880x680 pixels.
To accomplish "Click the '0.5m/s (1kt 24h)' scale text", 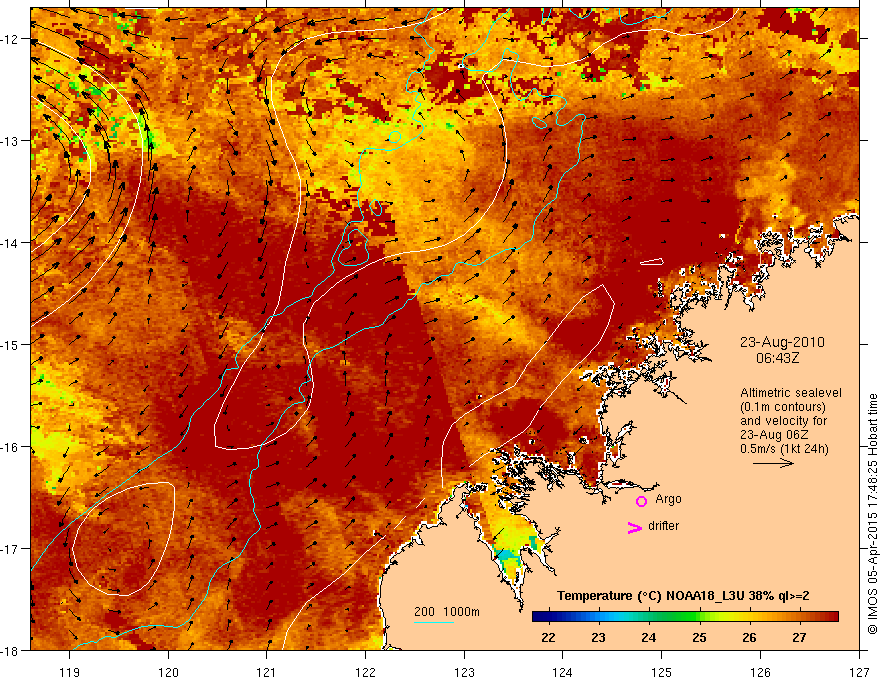I will coord(785,449).
